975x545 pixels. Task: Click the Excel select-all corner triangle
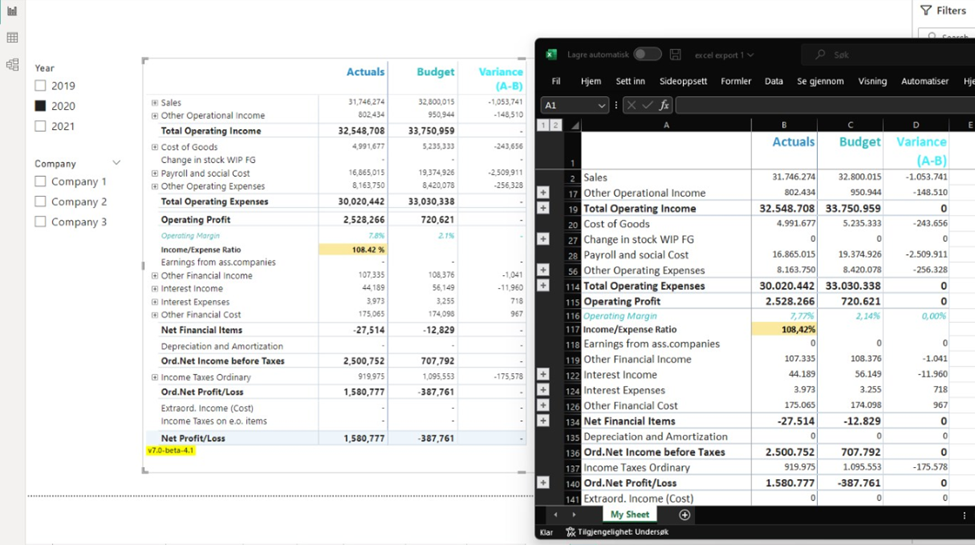click(574, 126)
